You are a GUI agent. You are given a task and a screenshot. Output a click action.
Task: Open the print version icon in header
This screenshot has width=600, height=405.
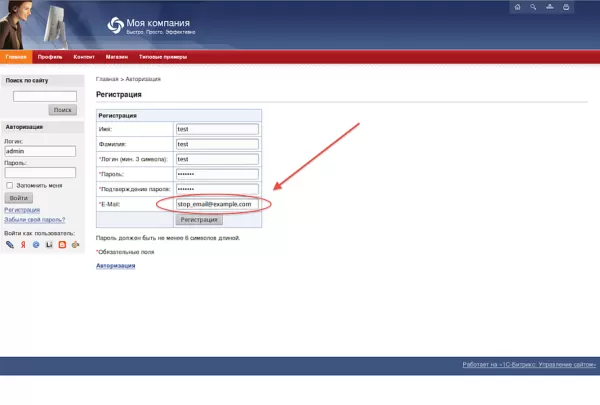pos(566,7)
